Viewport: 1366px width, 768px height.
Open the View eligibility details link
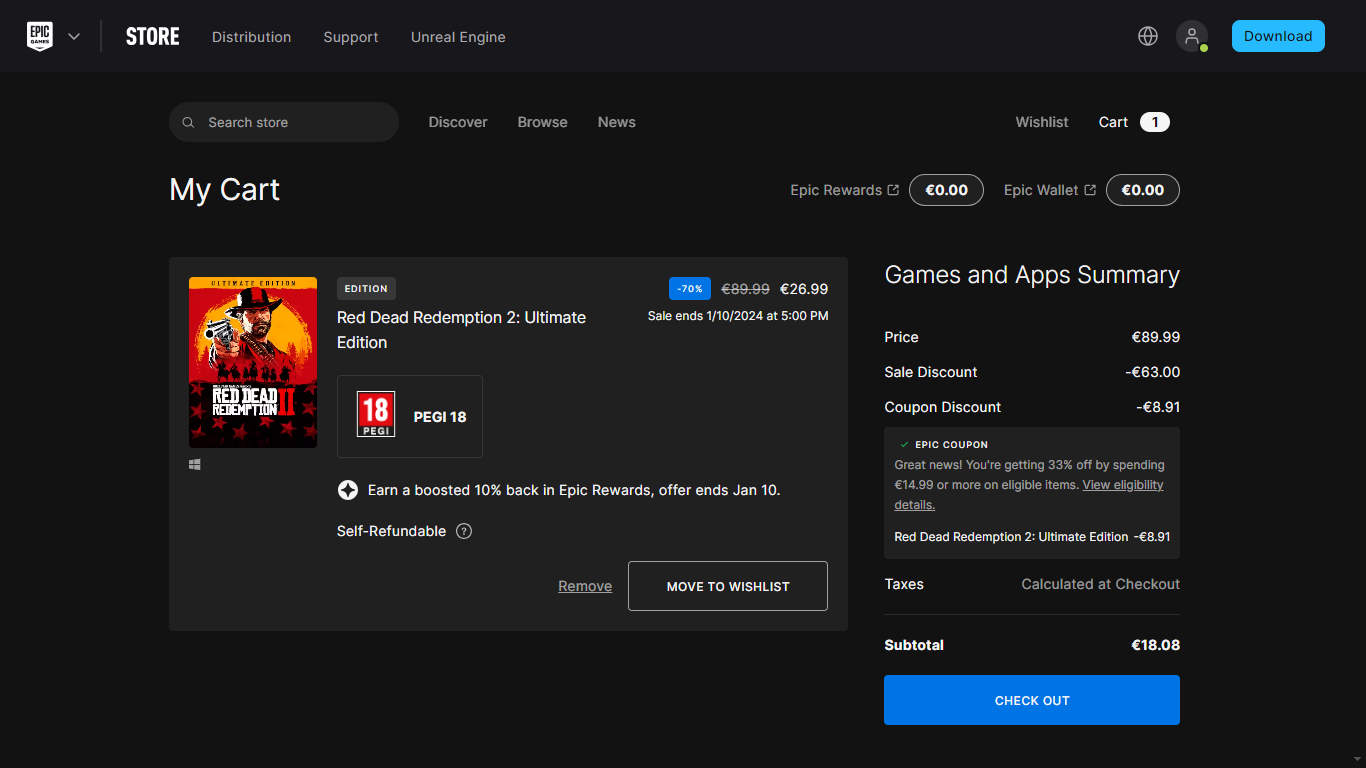tap(1029, 495)
